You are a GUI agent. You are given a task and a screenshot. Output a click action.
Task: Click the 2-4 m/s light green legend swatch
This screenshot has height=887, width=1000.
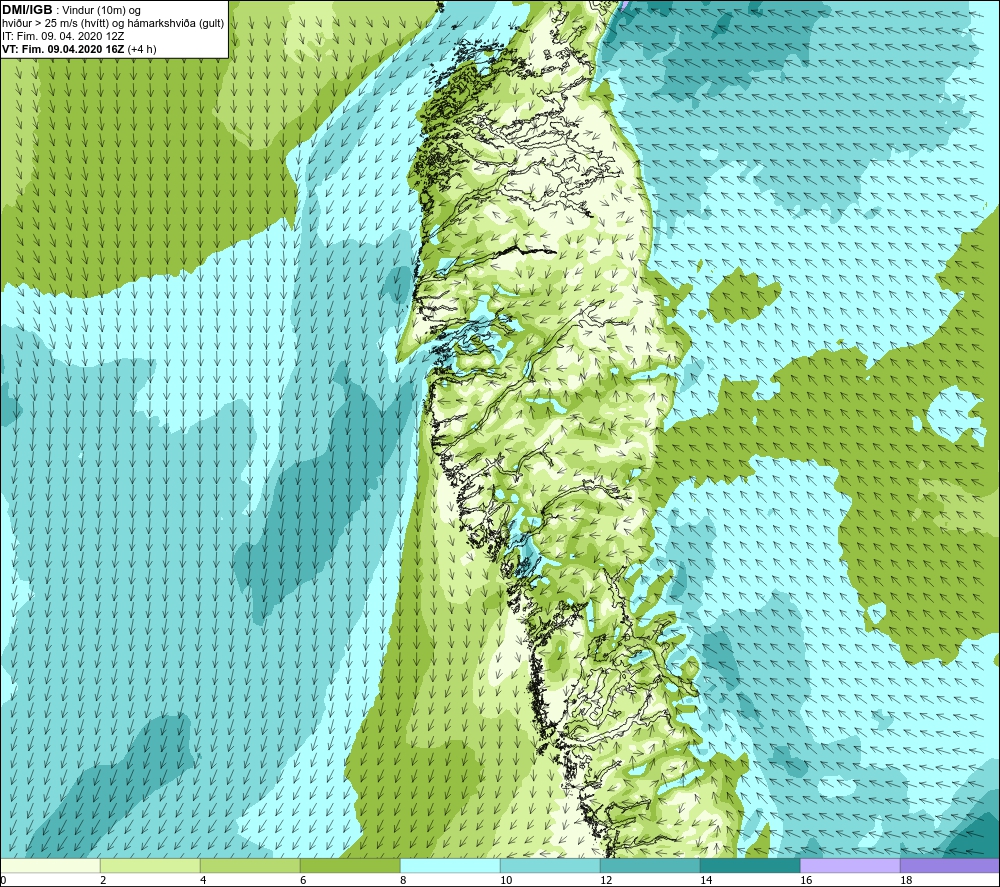150,865
